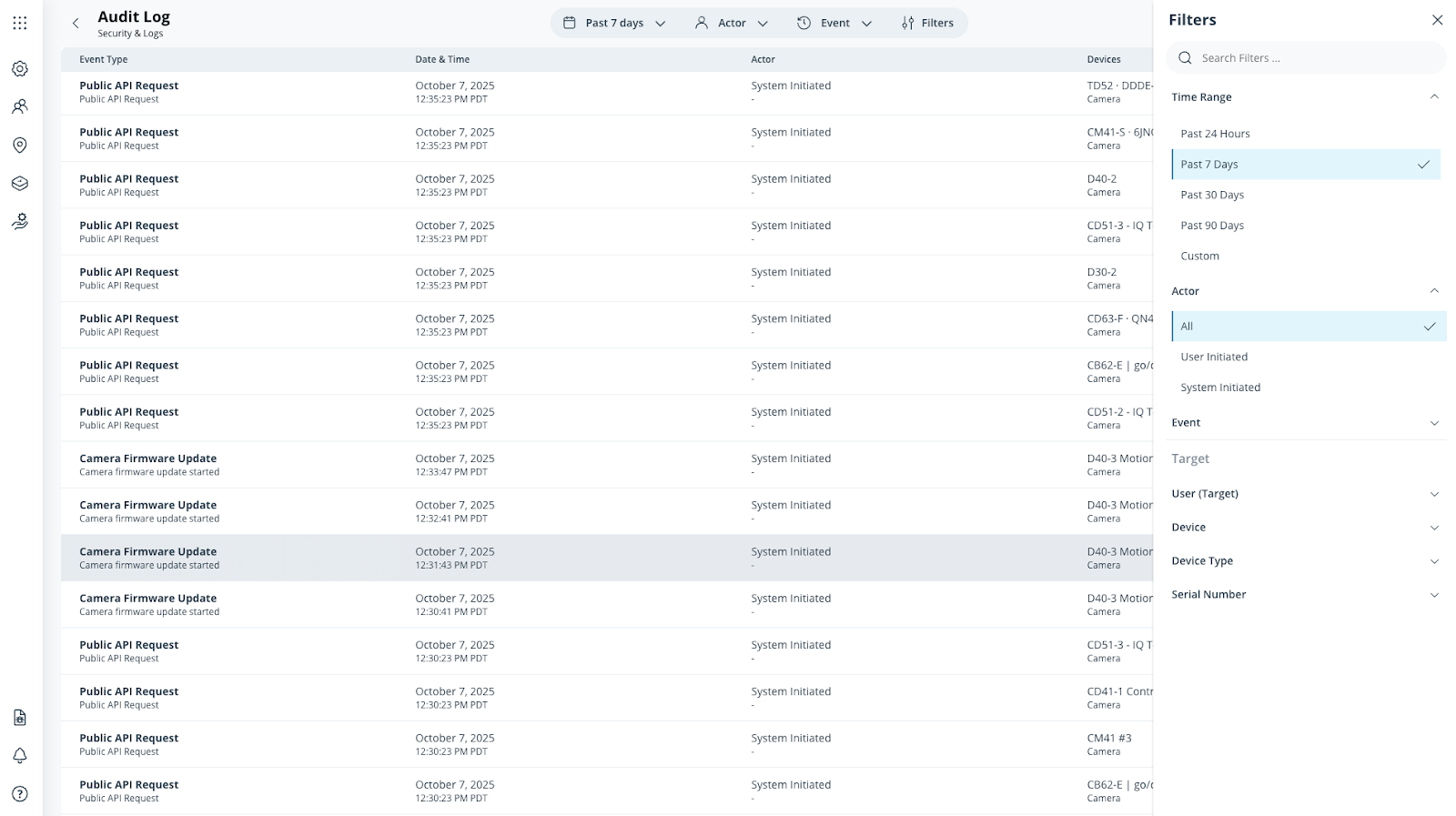Click the Filters button in top bar
Image resolution: width=1456 pixels, height=816 pixels.
pos(927,24)
